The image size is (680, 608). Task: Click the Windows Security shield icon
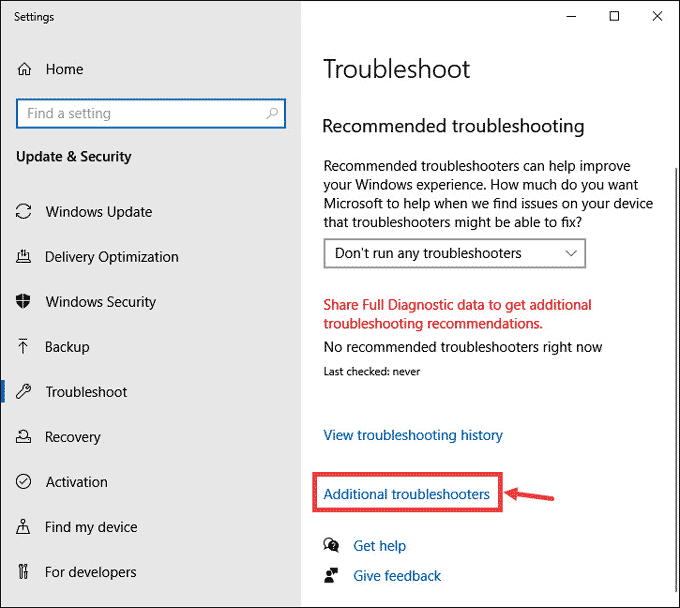click(x=23, y=301)
